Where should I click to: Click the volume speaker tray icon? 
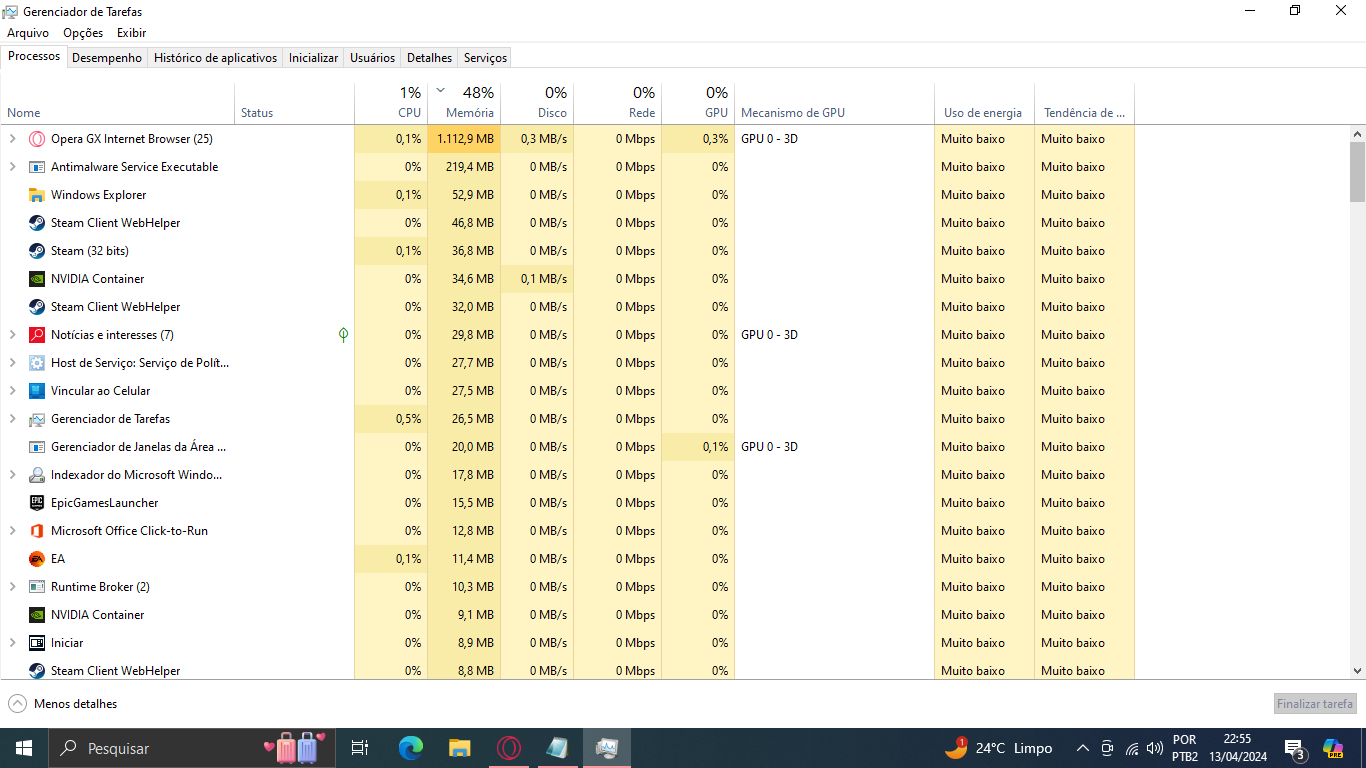click(x=1156, y=748)
